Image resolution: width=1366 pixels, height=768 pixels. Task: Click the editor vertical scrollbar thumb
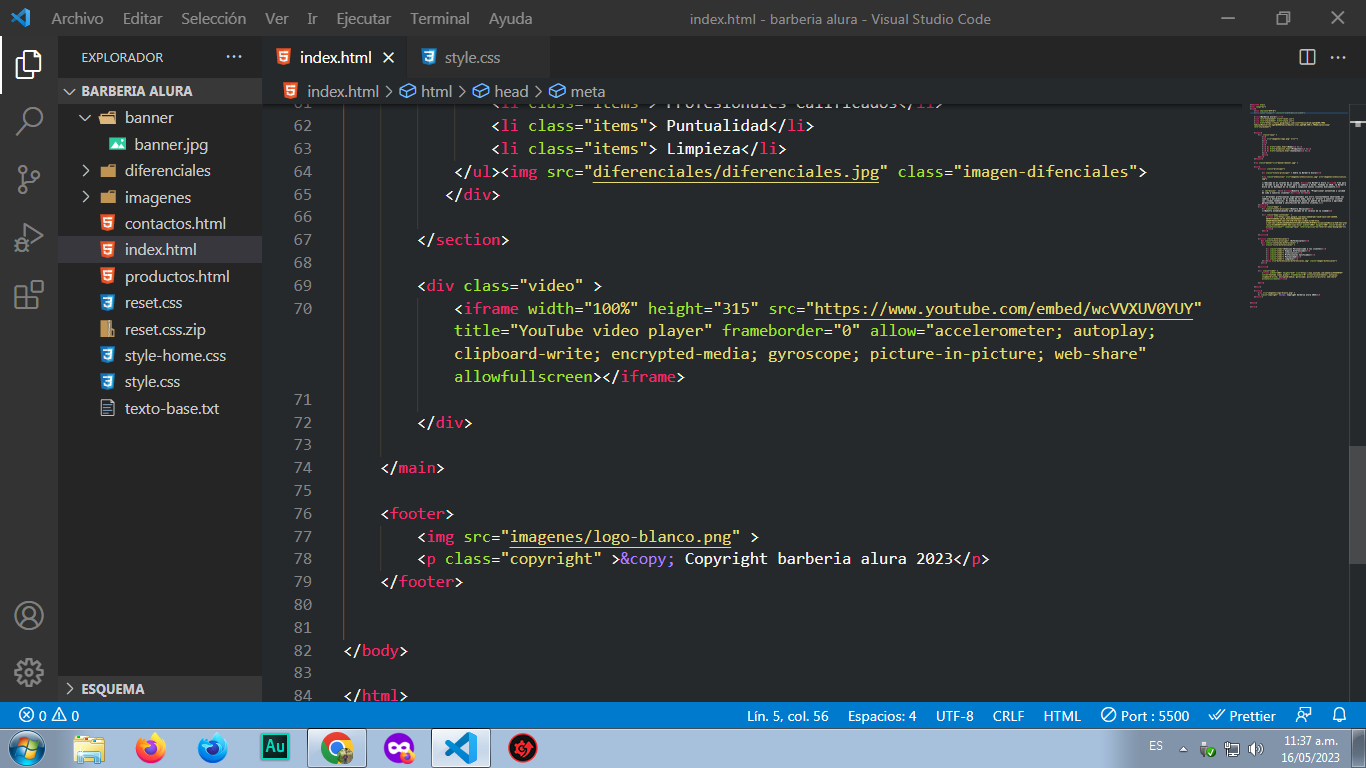pos(1358,504)
